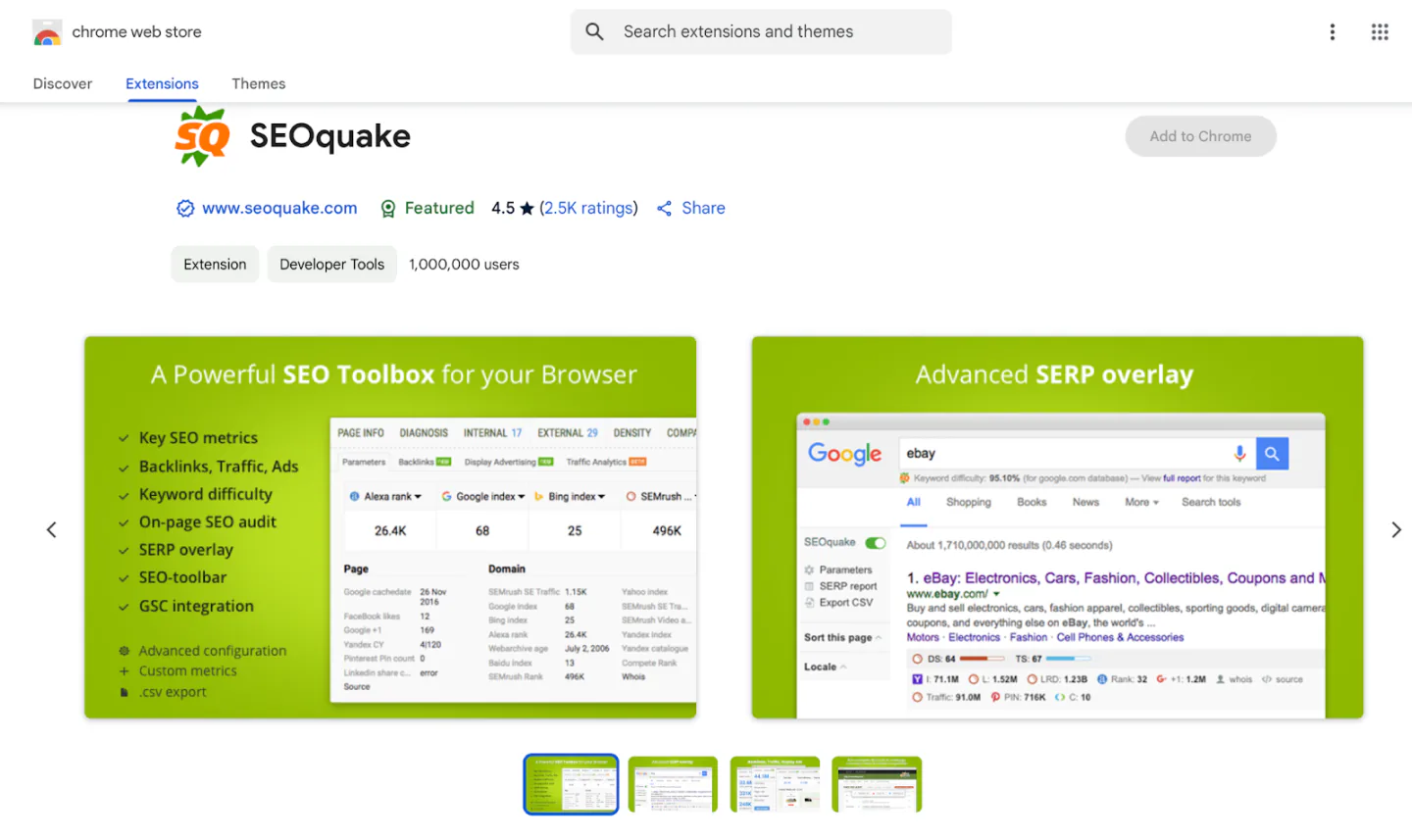This screenshot has height=840, width=1412.
Task: Go to next screenshot with right arrow
Action: pos(1396,529)
